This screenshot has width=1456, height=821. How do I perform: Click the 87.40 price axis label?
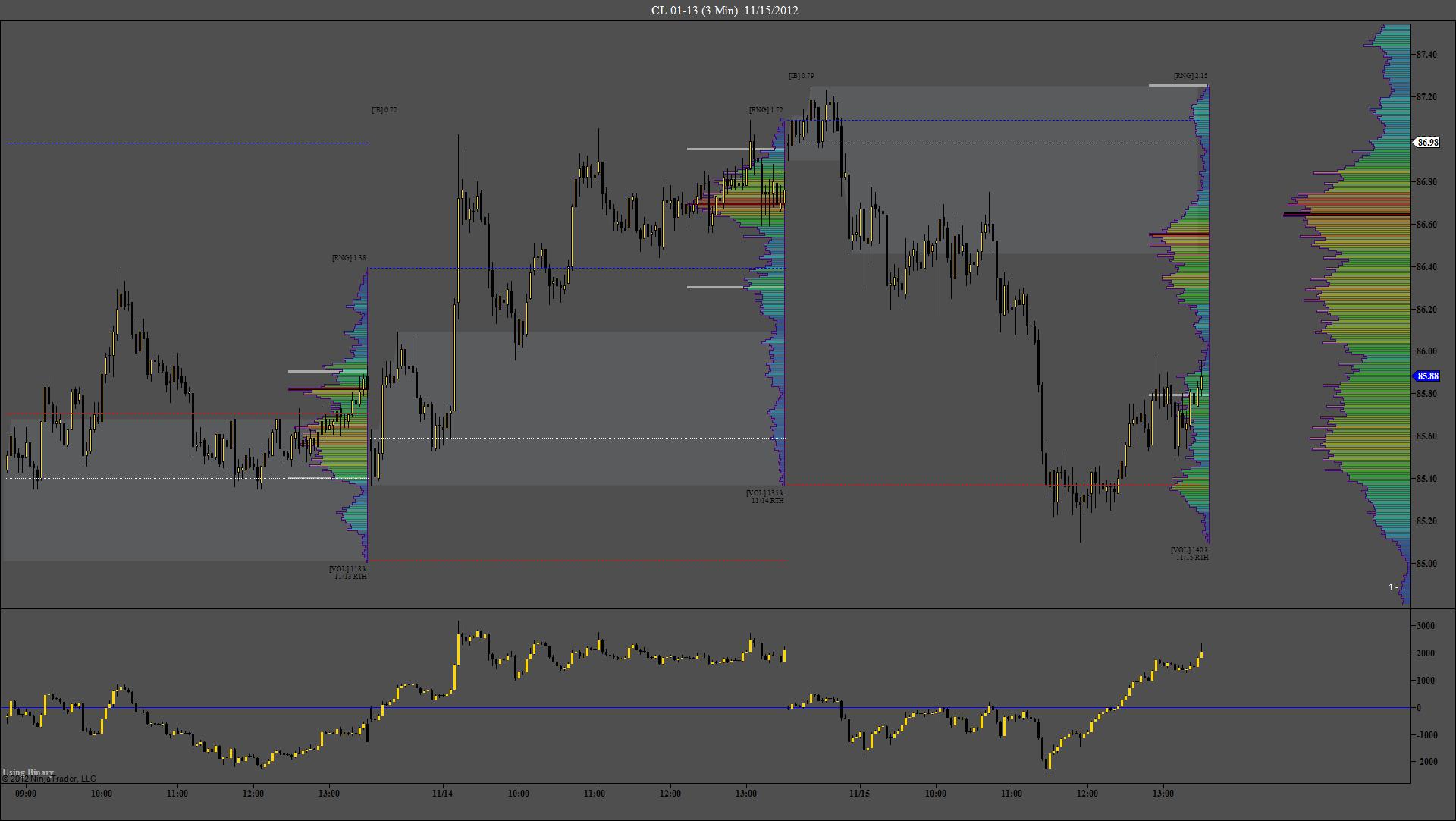point(1426,55)
